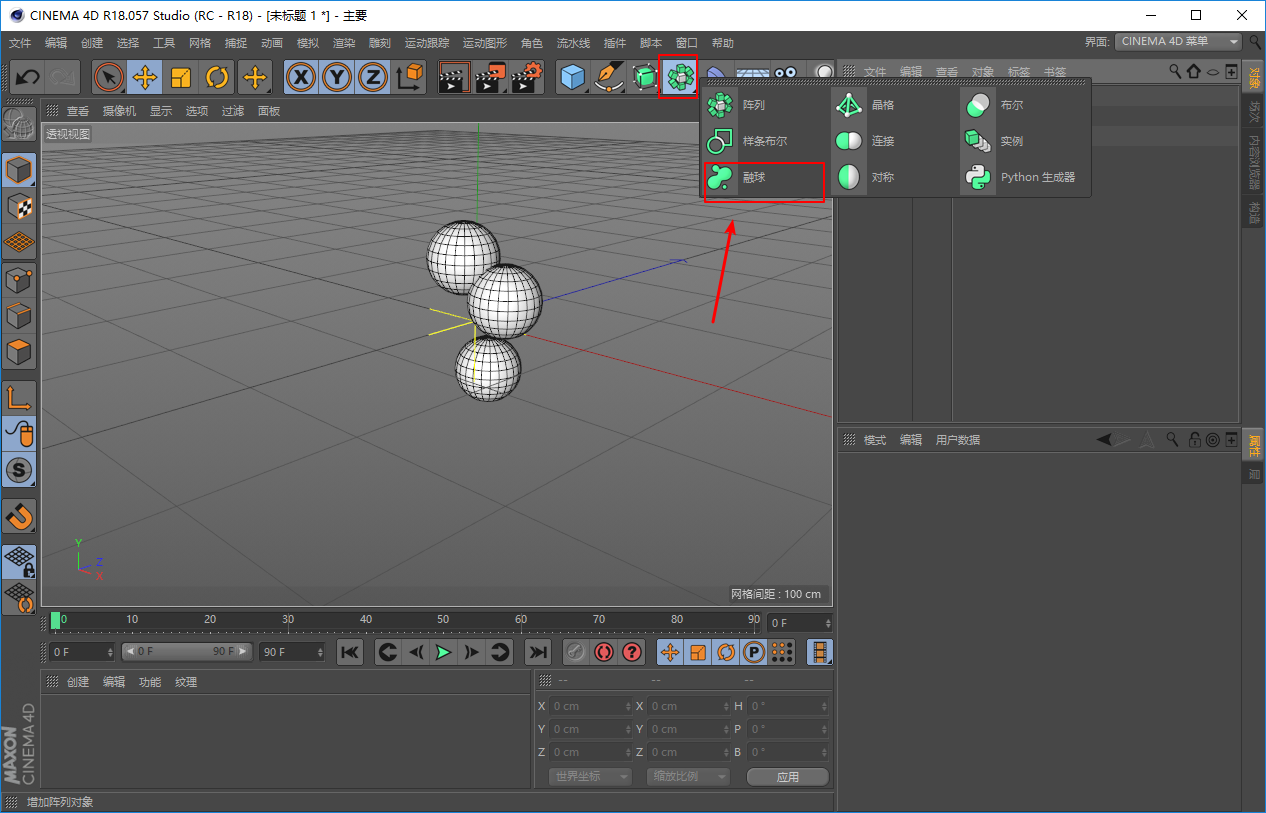Viewport: 1266px width, 813px height.
Task: Select Polygons mode icon
Action: [19, 352]
